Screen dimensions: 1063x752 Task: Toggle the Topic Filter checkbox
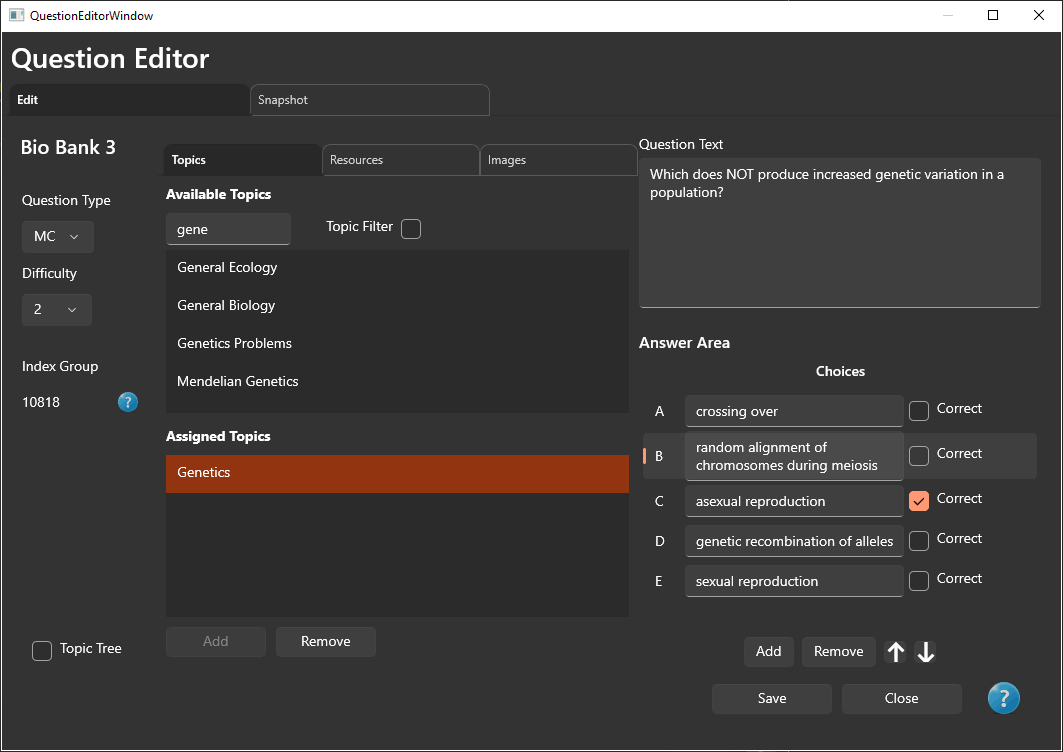click(411, 229)
